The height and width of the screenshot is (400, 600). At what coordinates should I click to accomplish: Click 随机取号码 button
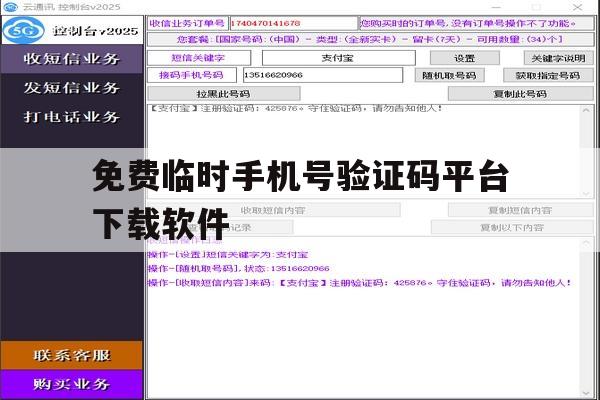coord(450,75)
